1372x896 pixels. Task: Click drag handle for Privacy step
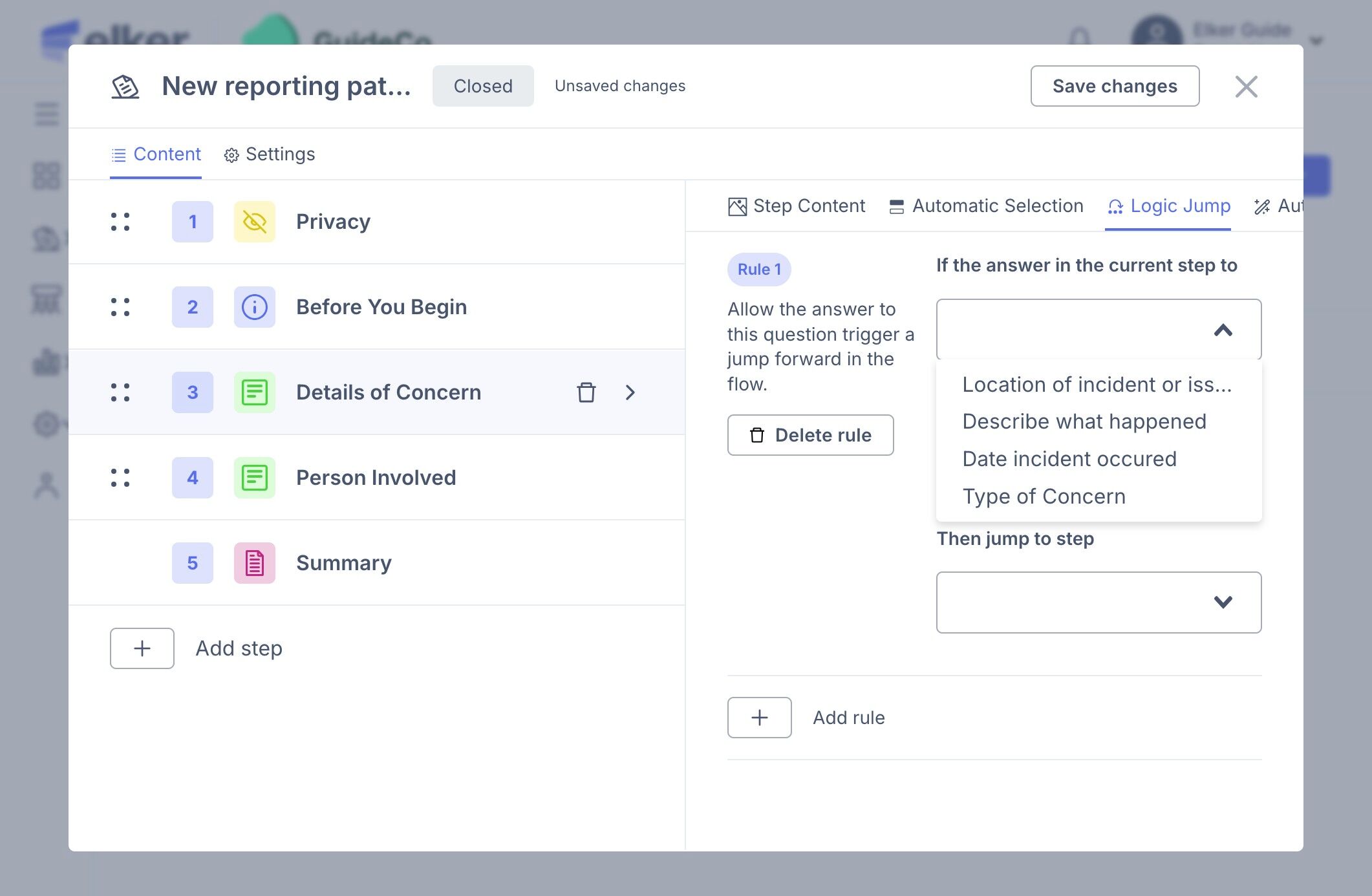[120, 222]
